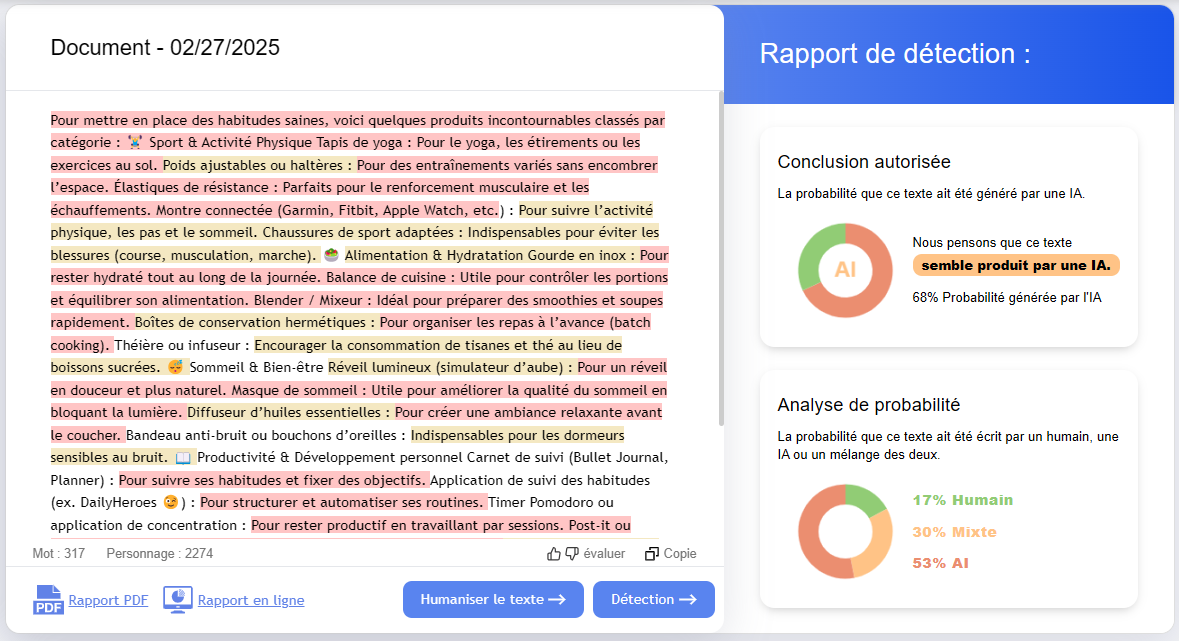The width and height of the screenshot is (1179, 641).
Task: Click the online report monitor icon
Action: (177, 600)
